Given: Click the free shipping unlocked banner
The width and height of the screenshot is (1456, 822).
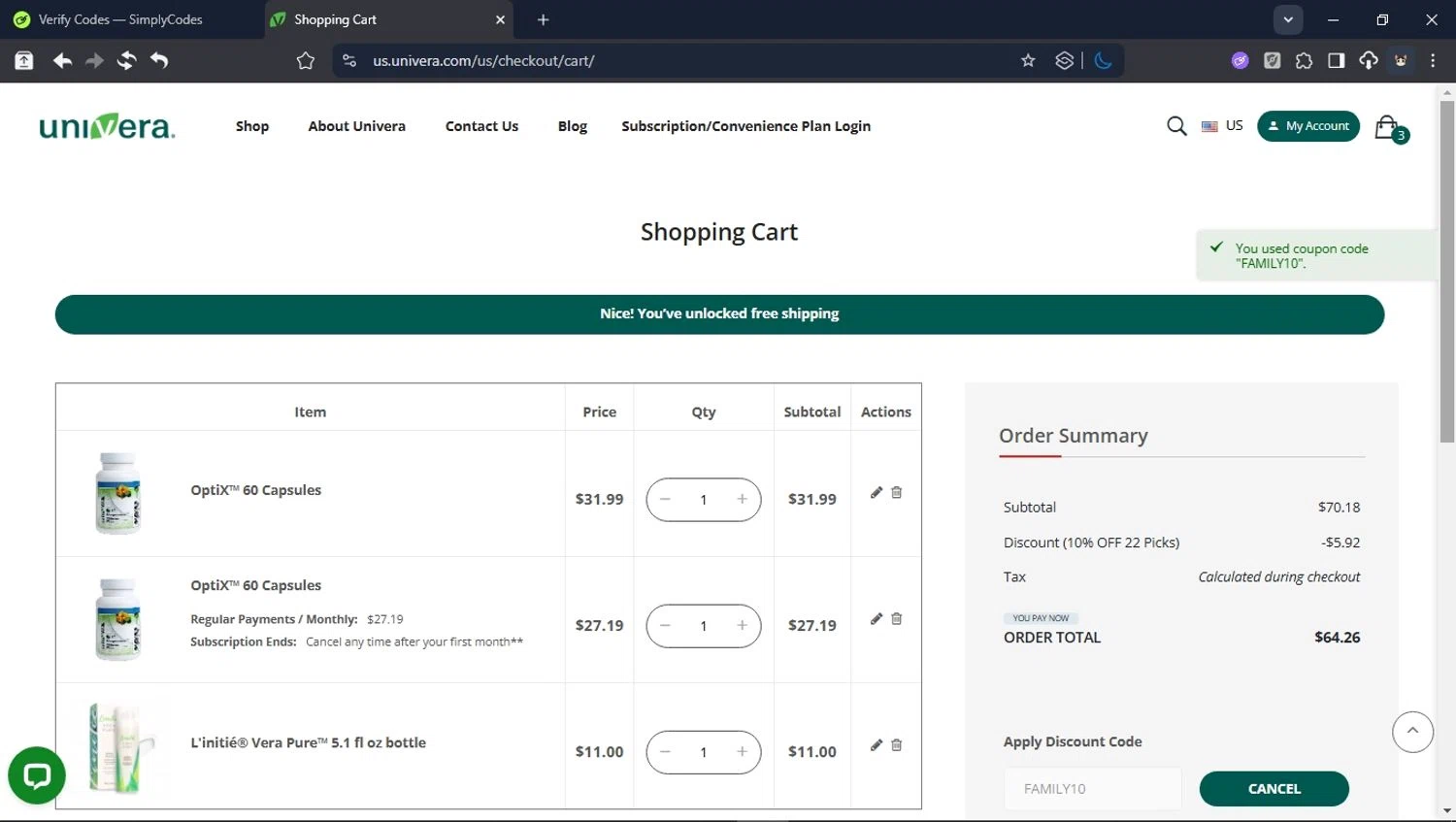Looking at the screenshot, I should click(719, 314).
